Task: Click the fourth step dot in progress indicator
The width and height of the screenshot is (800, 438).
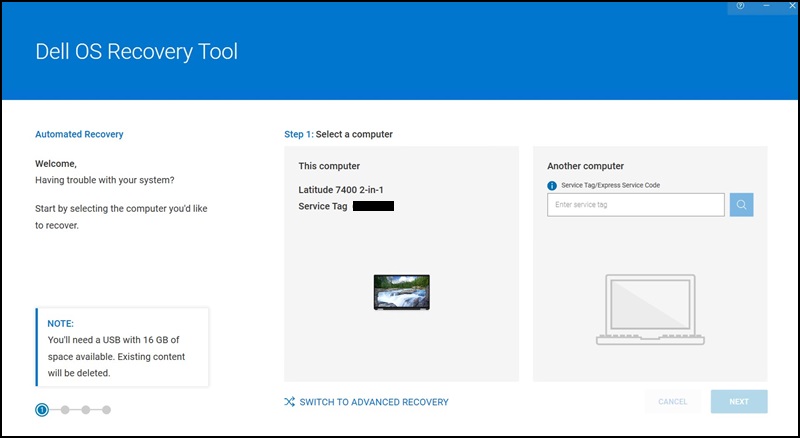Action: [x=106, y=409]
